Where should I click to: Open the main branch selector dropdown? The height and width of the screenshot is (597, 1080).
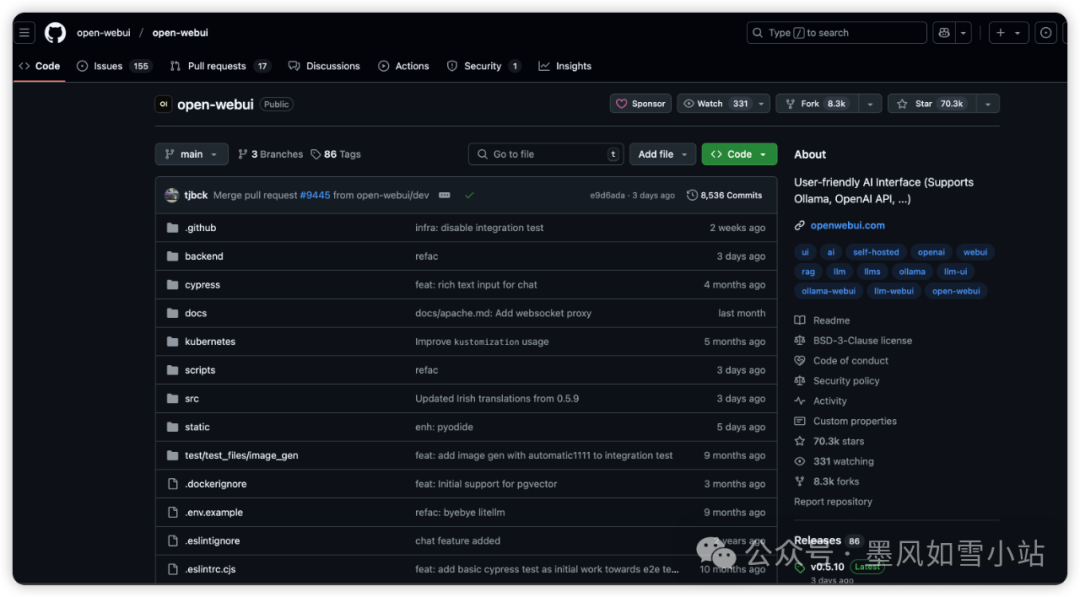point(190,154)
